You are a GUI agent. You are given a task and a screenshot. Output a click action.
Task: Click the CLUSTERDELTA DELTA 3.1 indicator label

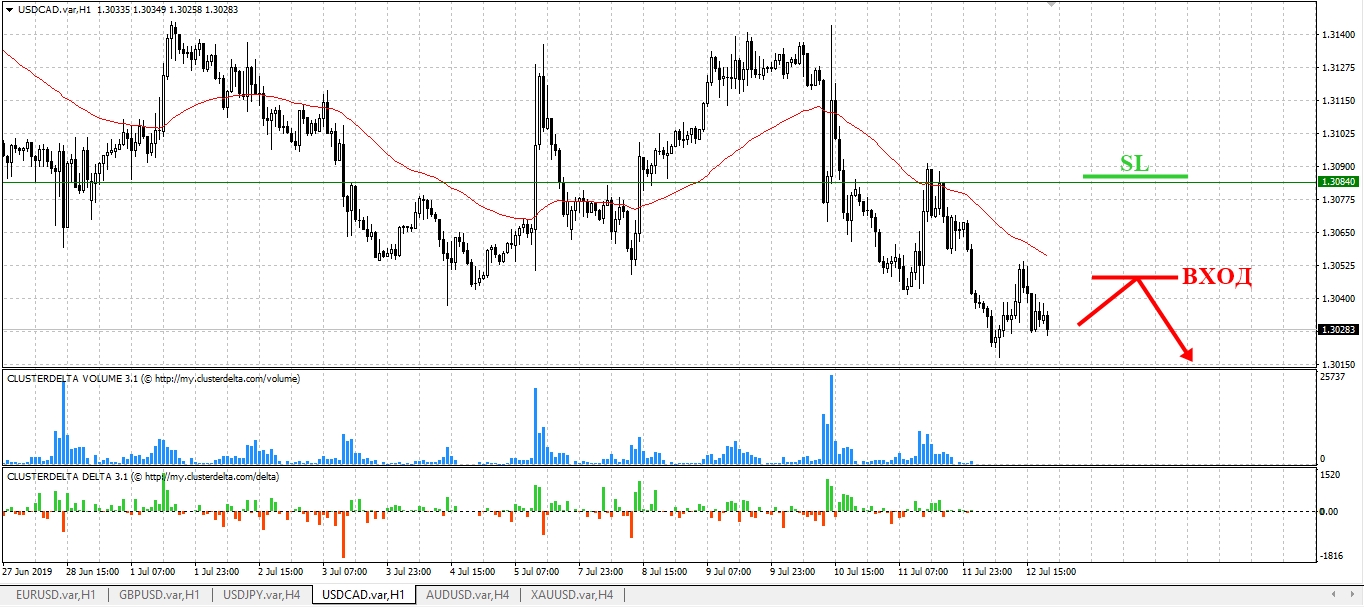click(x=143, y=477)
